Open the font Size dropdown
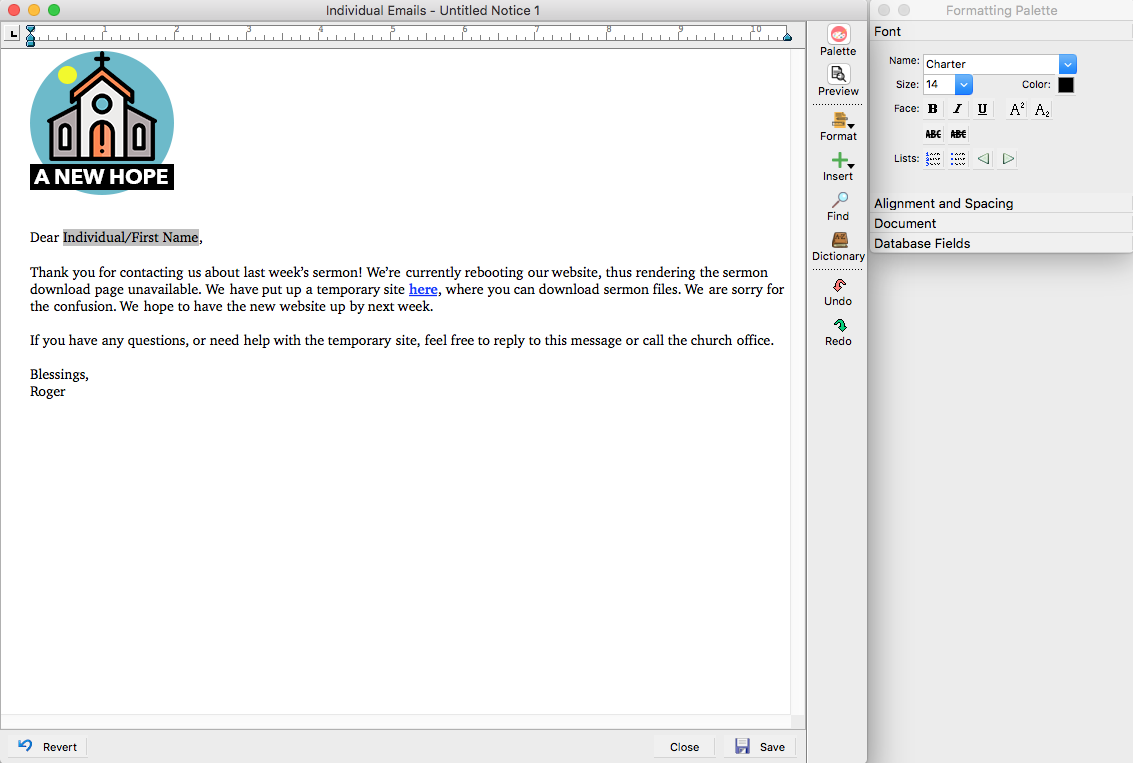Screen dimensions: 1133x763 coord(964,85)
